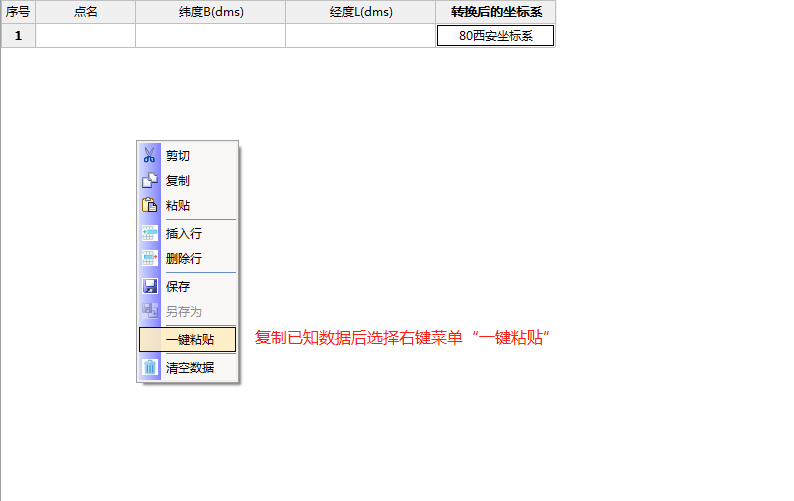Image resolution: width=794 pixels, height=501 pixels.
Task: Select 删除行 in the context menu
Action: click(187, 258)
